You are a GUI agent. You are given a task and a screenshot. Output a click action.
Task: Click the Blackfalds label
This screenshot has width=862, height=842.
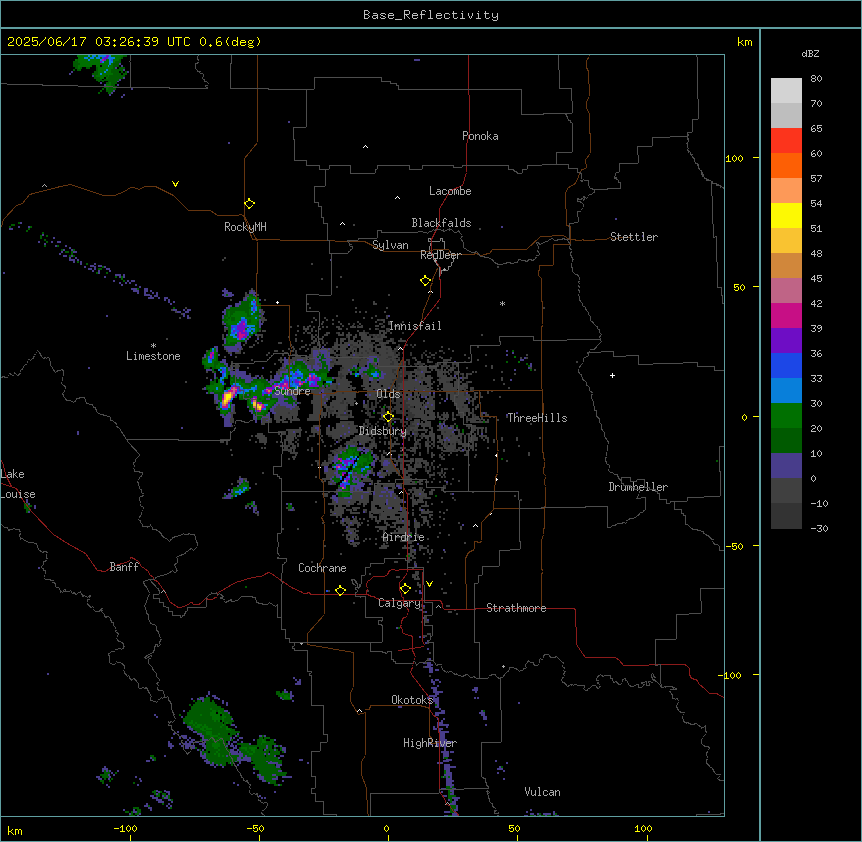[441, 223]
